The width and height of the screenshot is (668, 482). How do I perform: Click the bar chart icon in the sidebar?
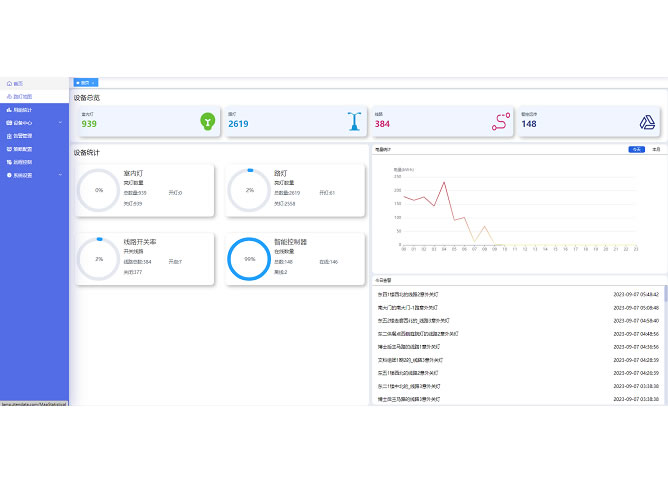tap(8, 109)
